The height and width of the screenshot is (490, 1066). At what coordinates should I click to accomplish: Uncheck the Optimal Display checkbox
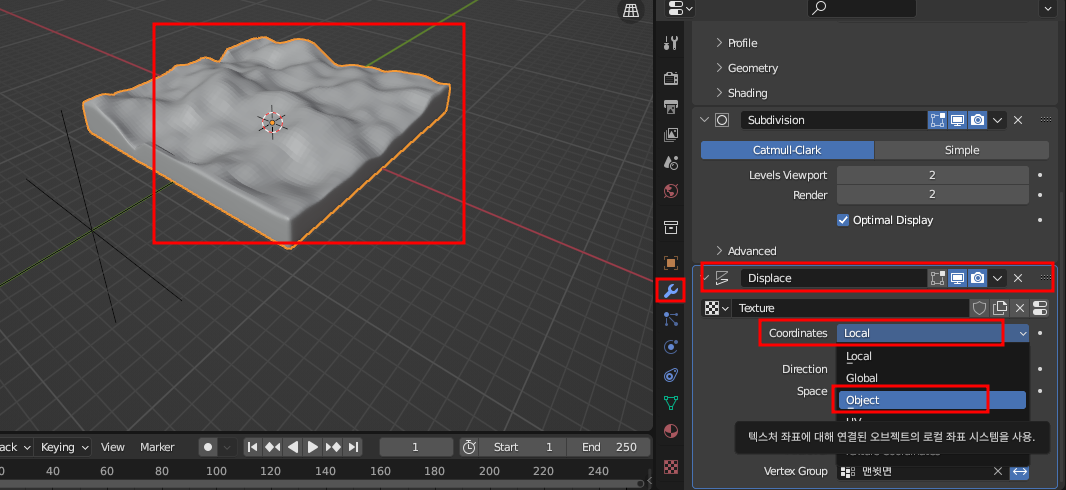point(843,220)
